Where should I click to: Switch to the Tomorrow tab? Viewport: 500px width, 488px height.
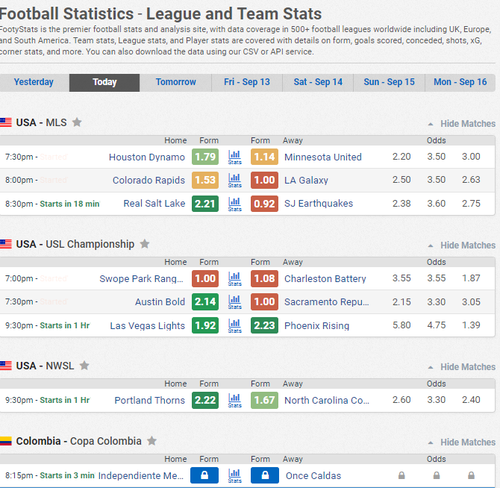coord(176,82)
